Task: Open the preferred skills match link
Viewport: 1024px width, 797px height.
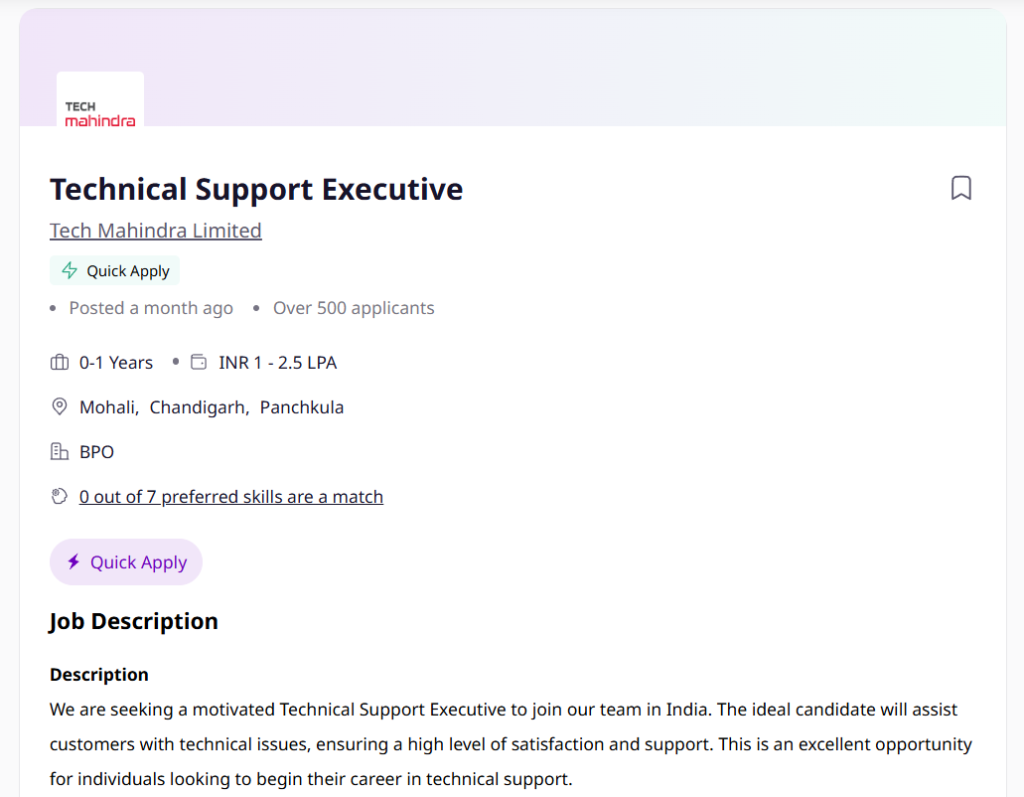Action: click(x=231, y=497)
